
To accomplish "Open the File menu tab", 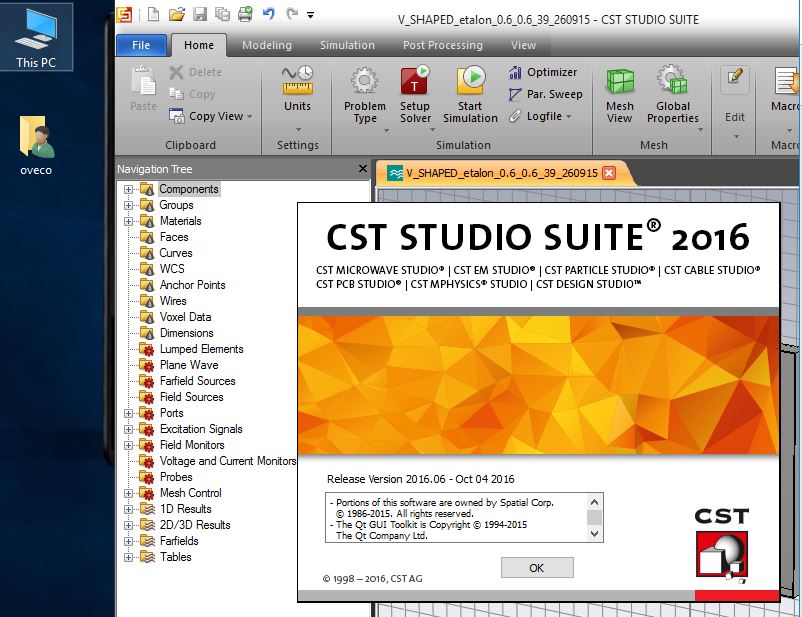I will tap(141, 45).
